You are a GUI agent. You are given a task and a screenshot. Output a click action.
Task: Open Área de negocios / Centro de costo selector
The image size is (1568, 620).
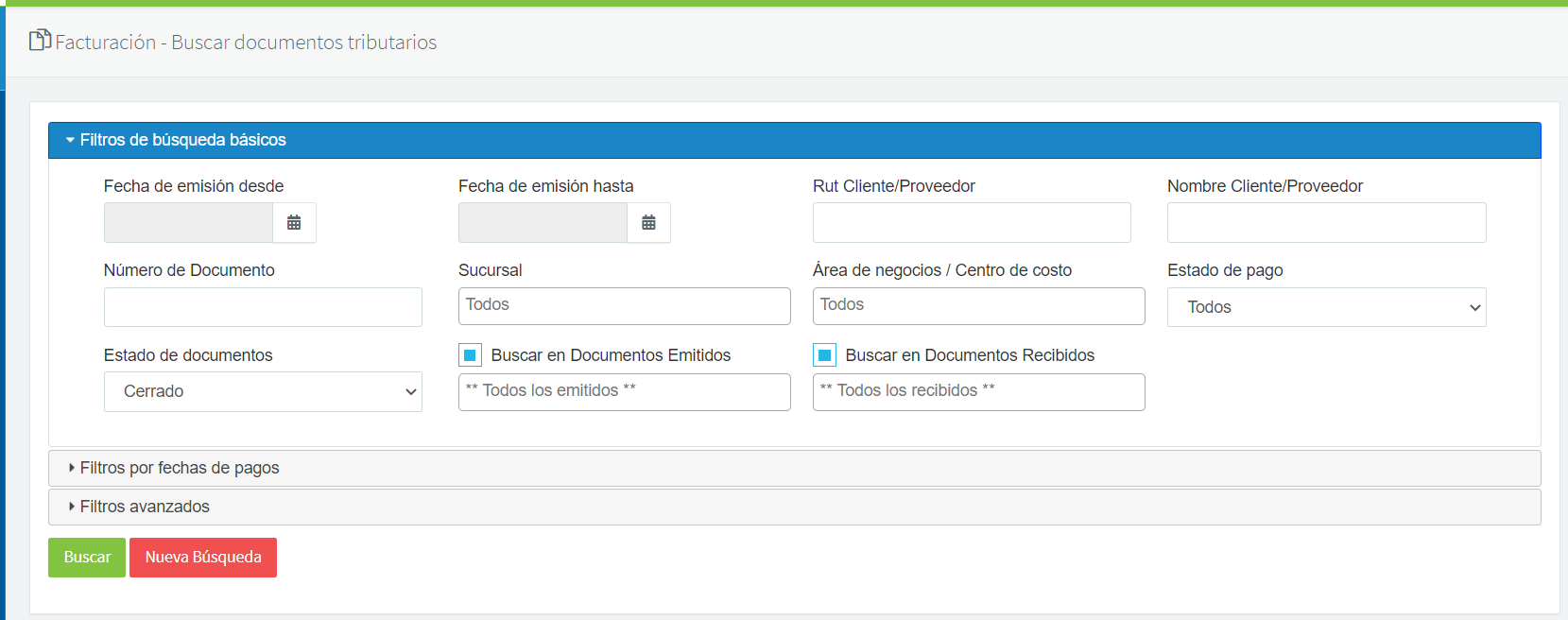tap(978, 306)
